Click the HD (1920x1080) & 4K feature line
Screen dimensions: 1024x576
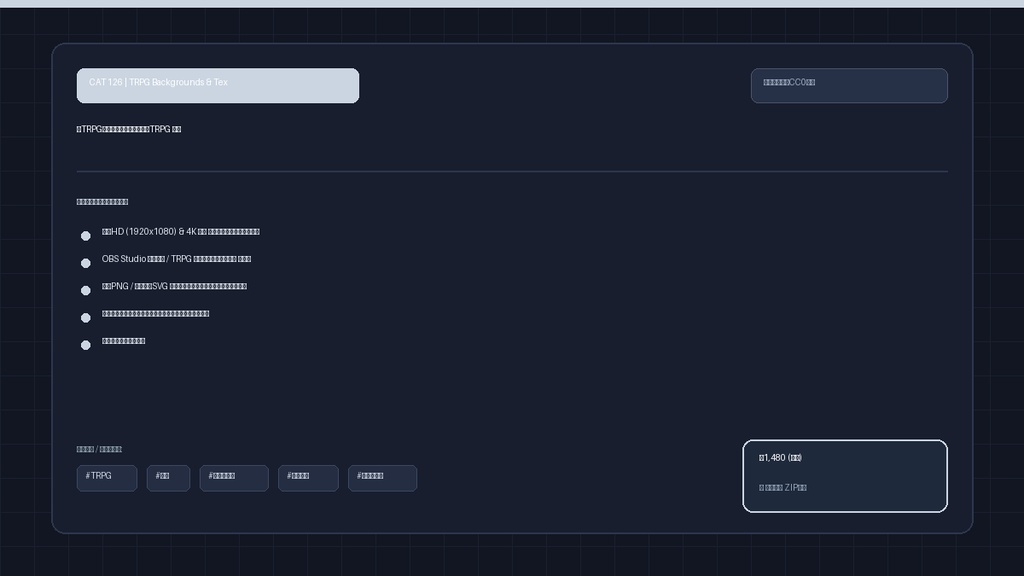click(181, 232)
